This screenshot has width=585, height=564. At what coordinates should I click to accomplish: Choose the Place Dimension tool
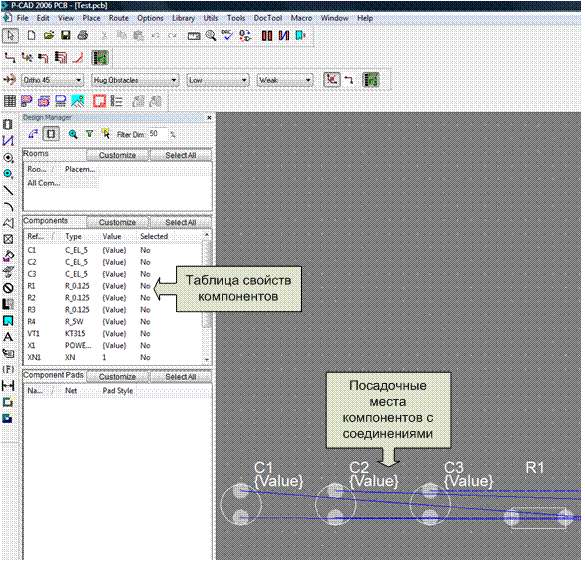(x=8, y=385)
